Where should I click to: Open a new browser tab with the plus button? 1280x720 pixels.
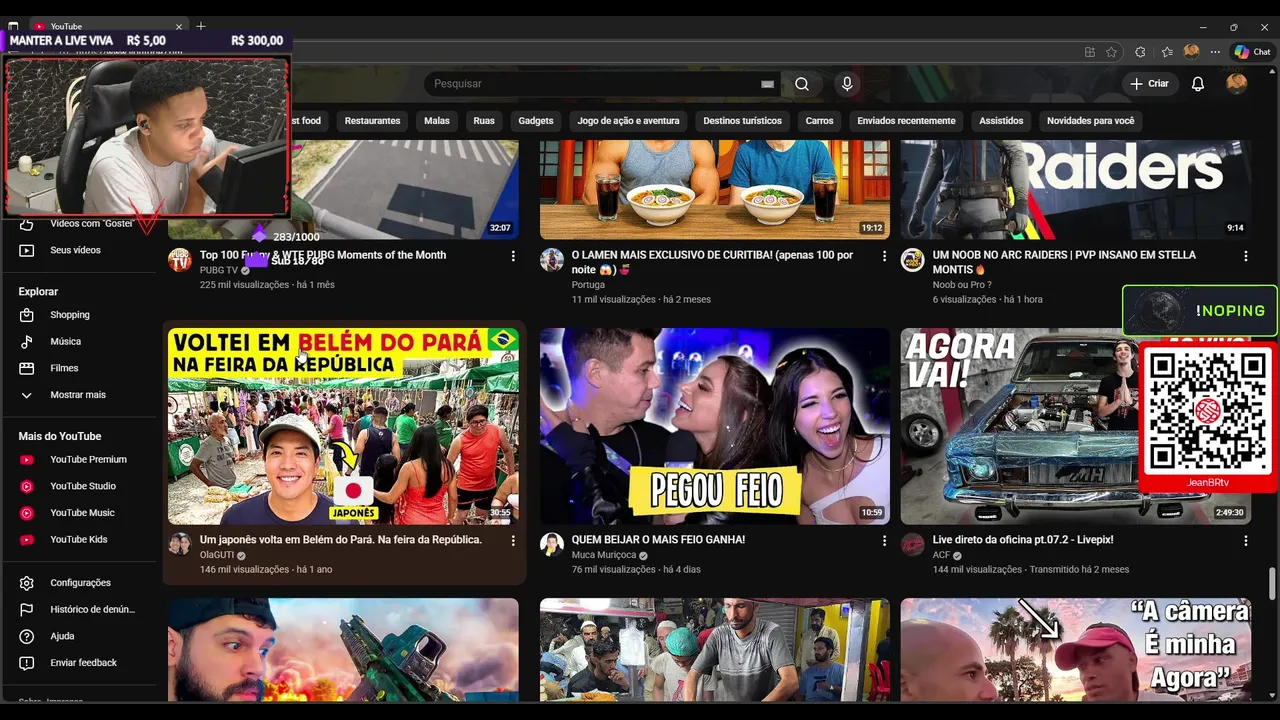coord(201,26)
